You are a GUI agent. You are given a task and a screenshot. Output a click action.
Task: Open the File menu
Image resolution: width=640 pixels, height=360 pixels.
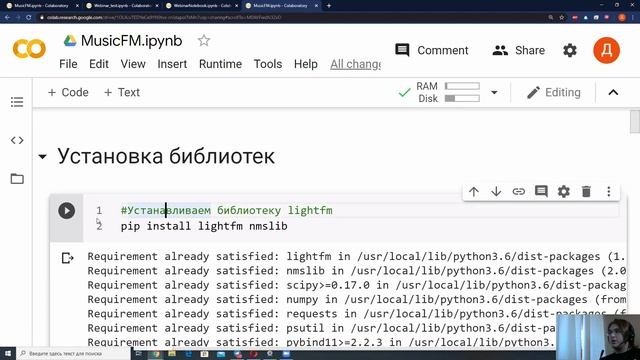tap(68, 64)
